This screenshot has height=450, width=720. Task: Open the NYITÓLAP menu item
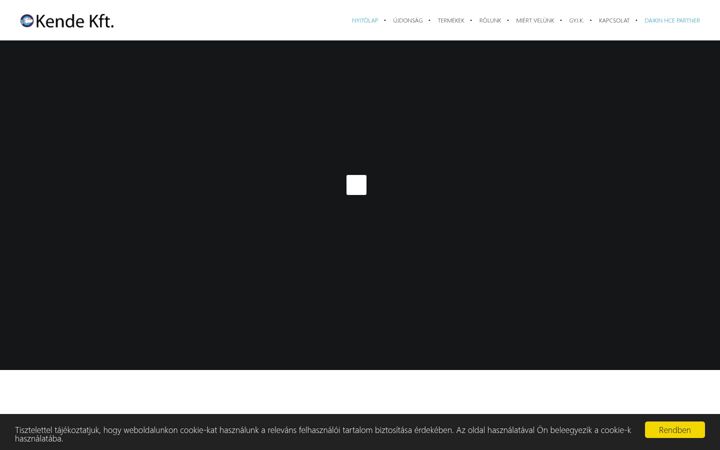(x=365, y=21)
